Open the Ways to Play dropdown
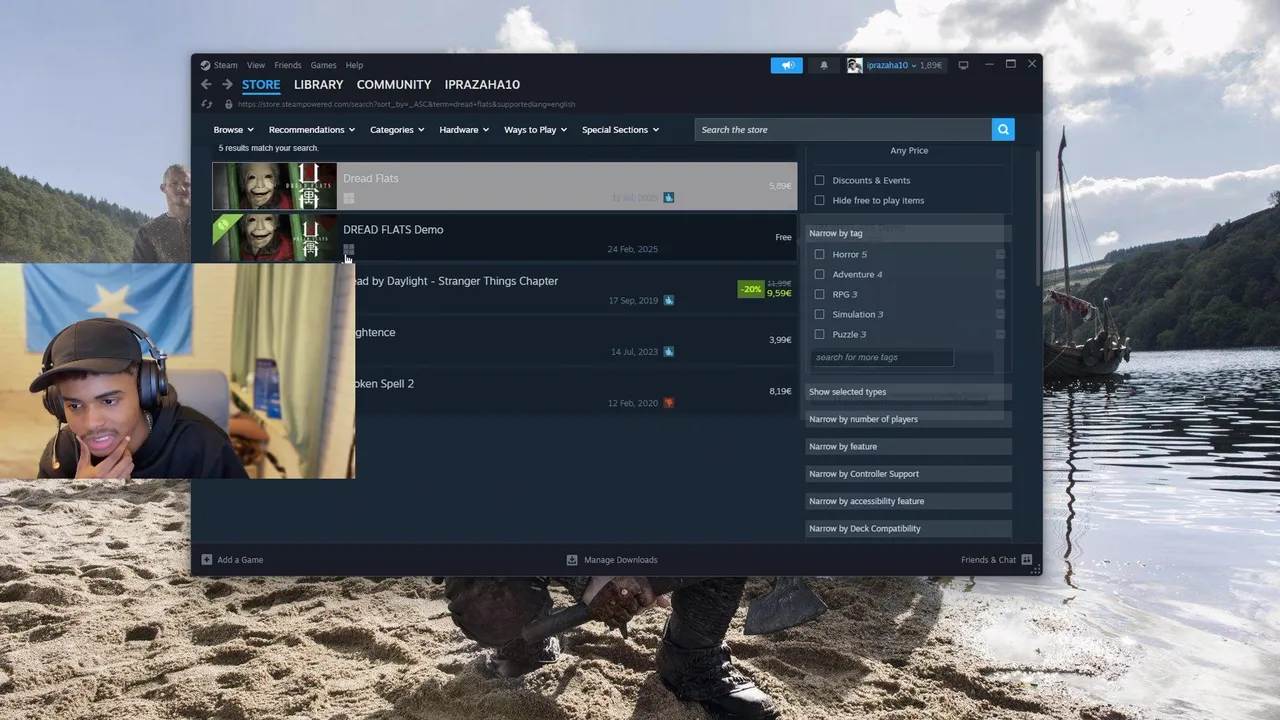 [535, 130]
